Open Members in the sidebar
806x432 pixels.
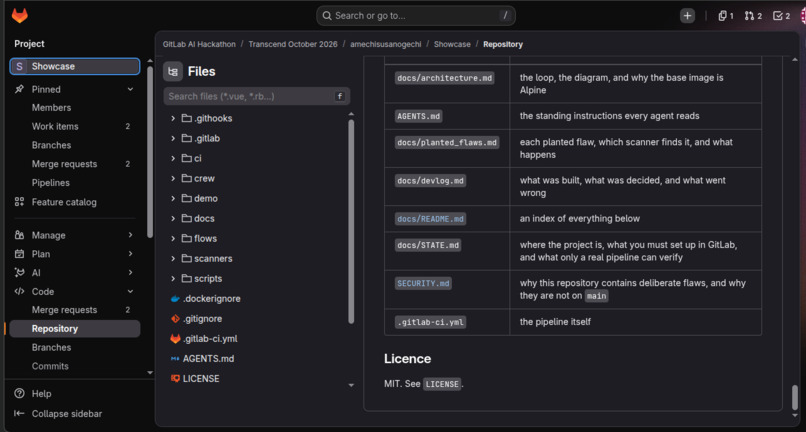pyautogui.click(x=75, y=107)
